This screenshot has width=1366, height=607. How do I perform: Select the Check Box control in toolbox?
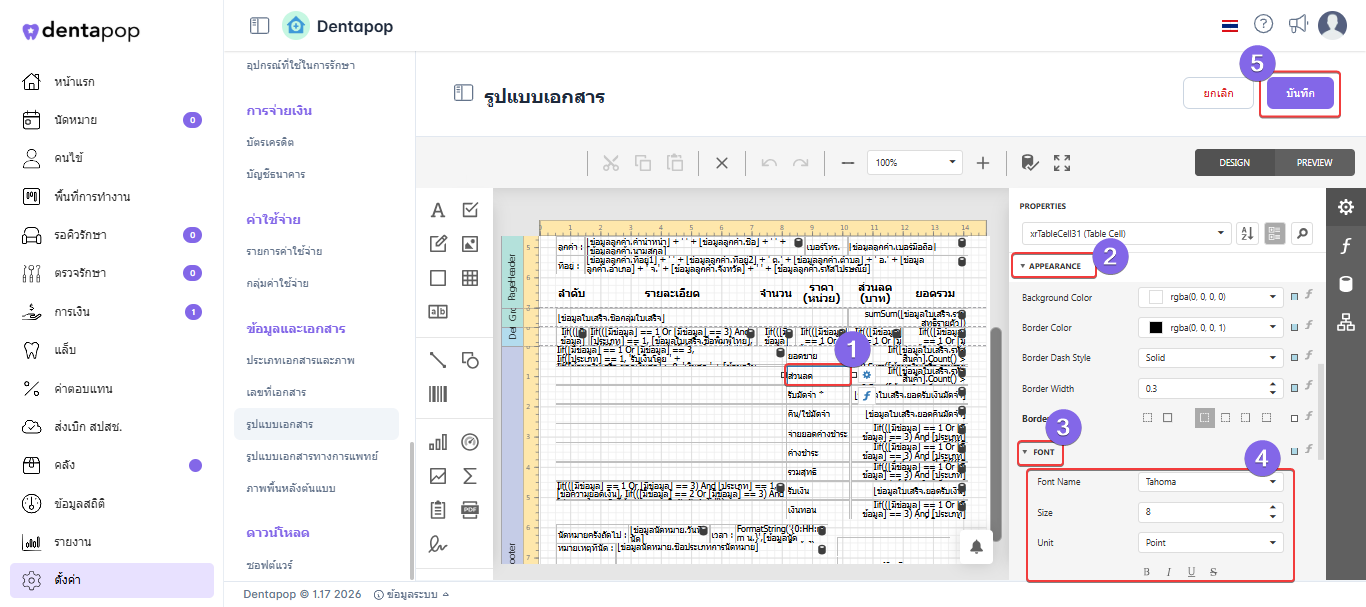(x=470, y=210)
